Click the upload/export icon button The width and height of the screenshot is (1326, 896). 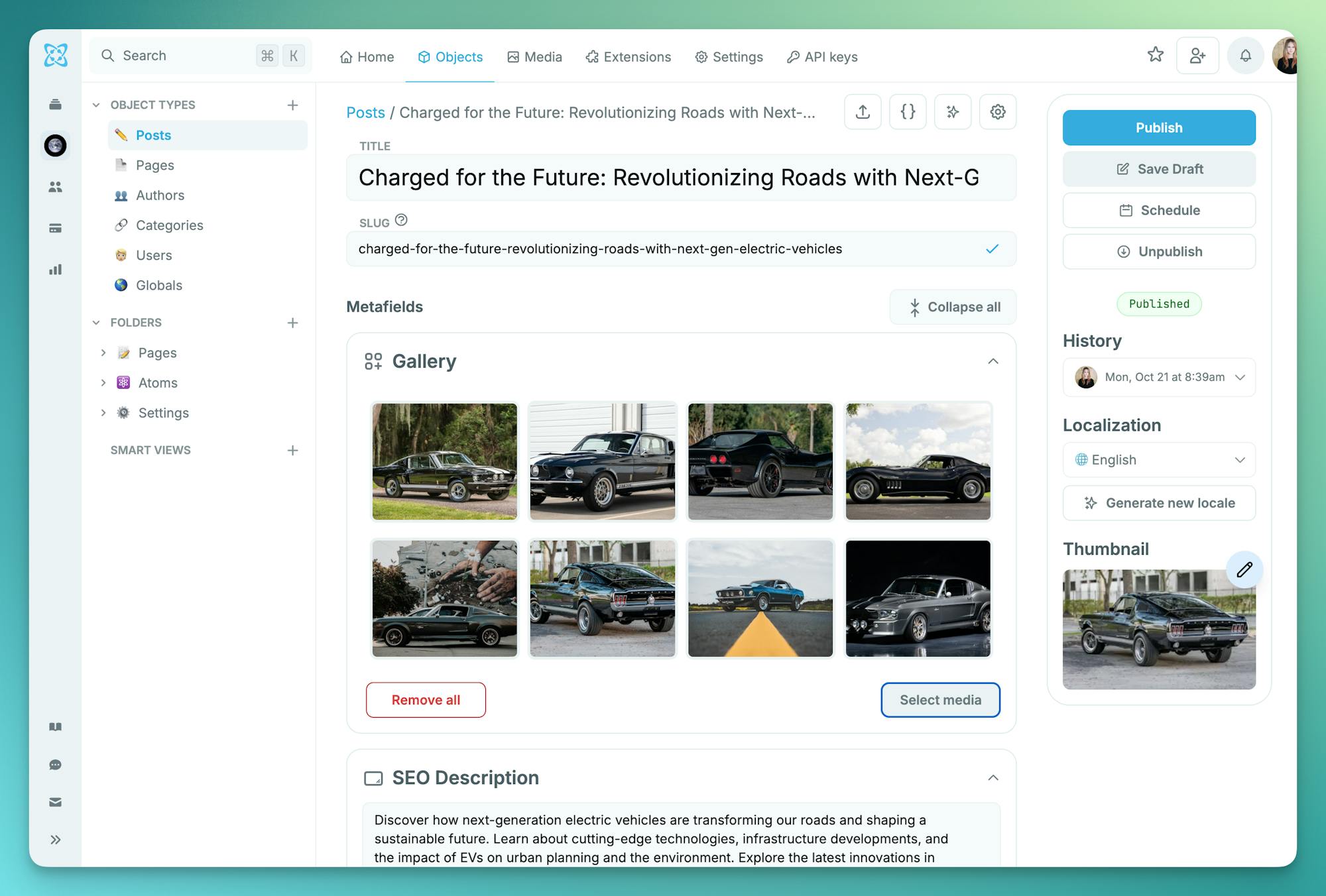(863, 112)
